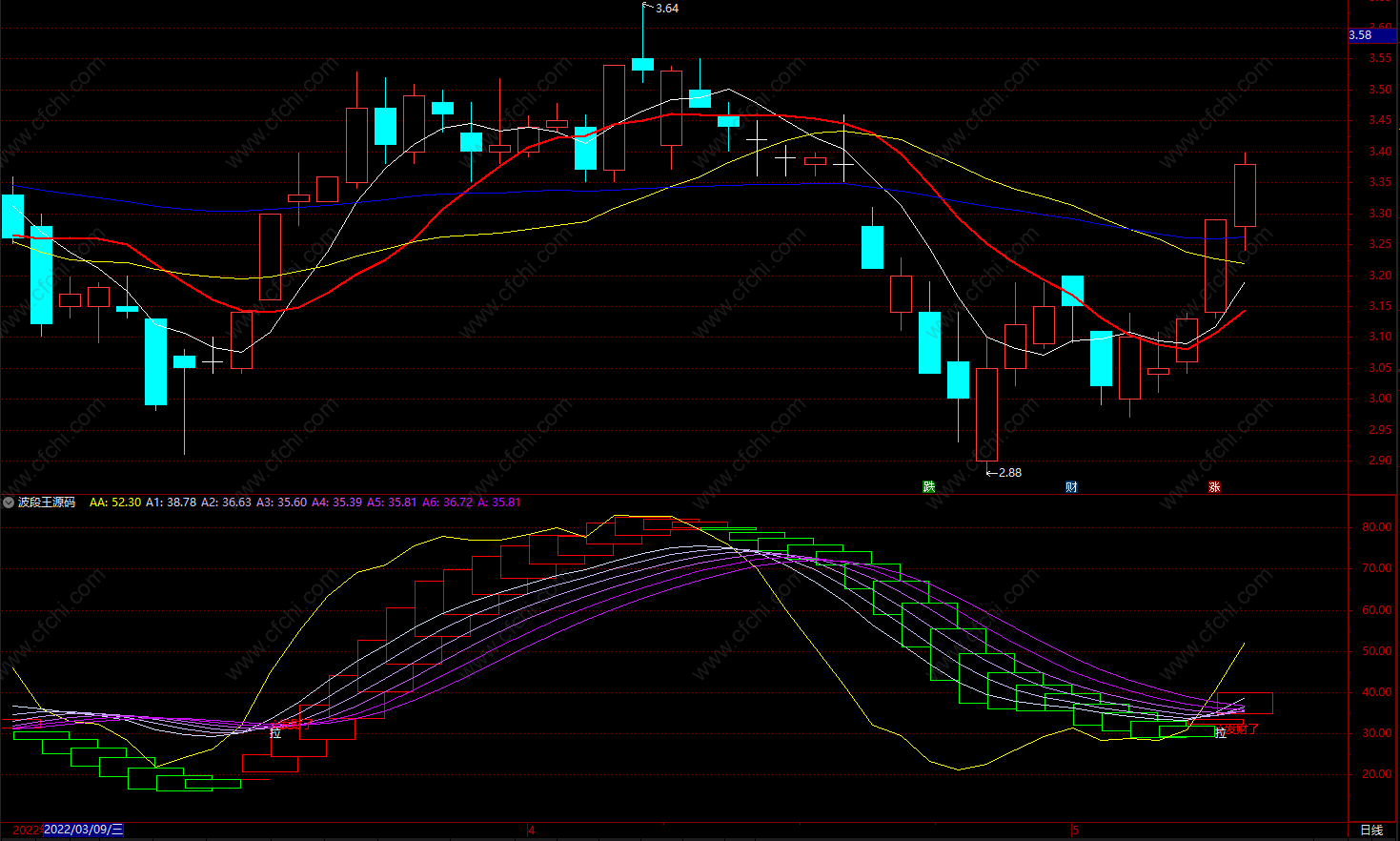Click the blue 财 event marker
Image resolution: width=1400 pixels, height=841 pixels.
click(x=1071, y=487)
